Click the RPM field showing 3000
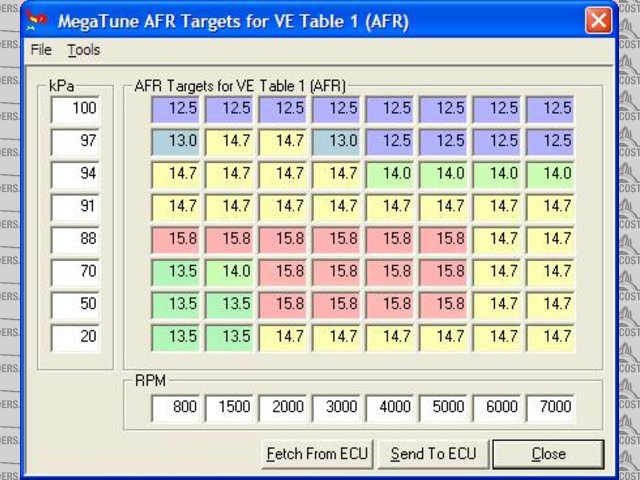 336,408
